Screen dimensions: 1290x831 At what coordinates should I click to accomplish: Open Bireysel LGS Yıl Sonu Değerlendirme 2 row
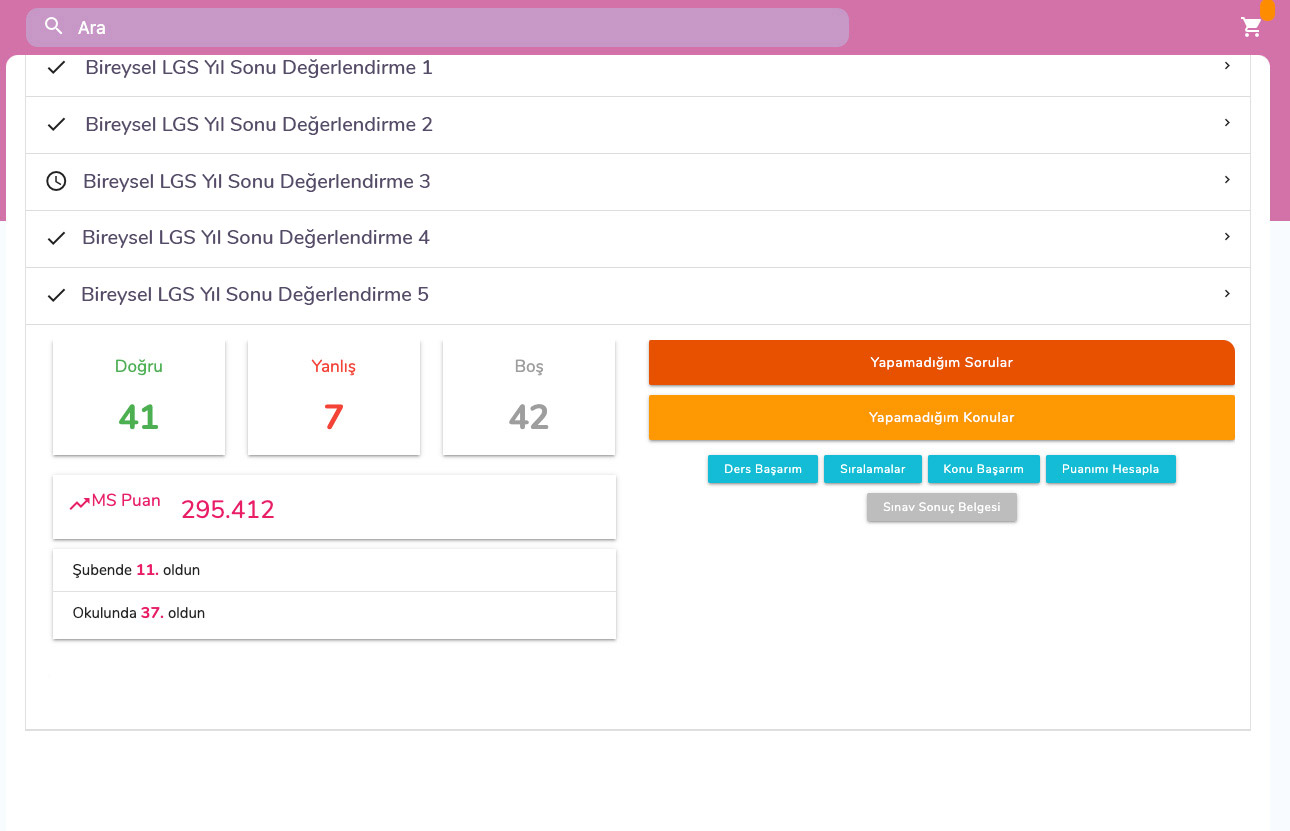[259, 125]
